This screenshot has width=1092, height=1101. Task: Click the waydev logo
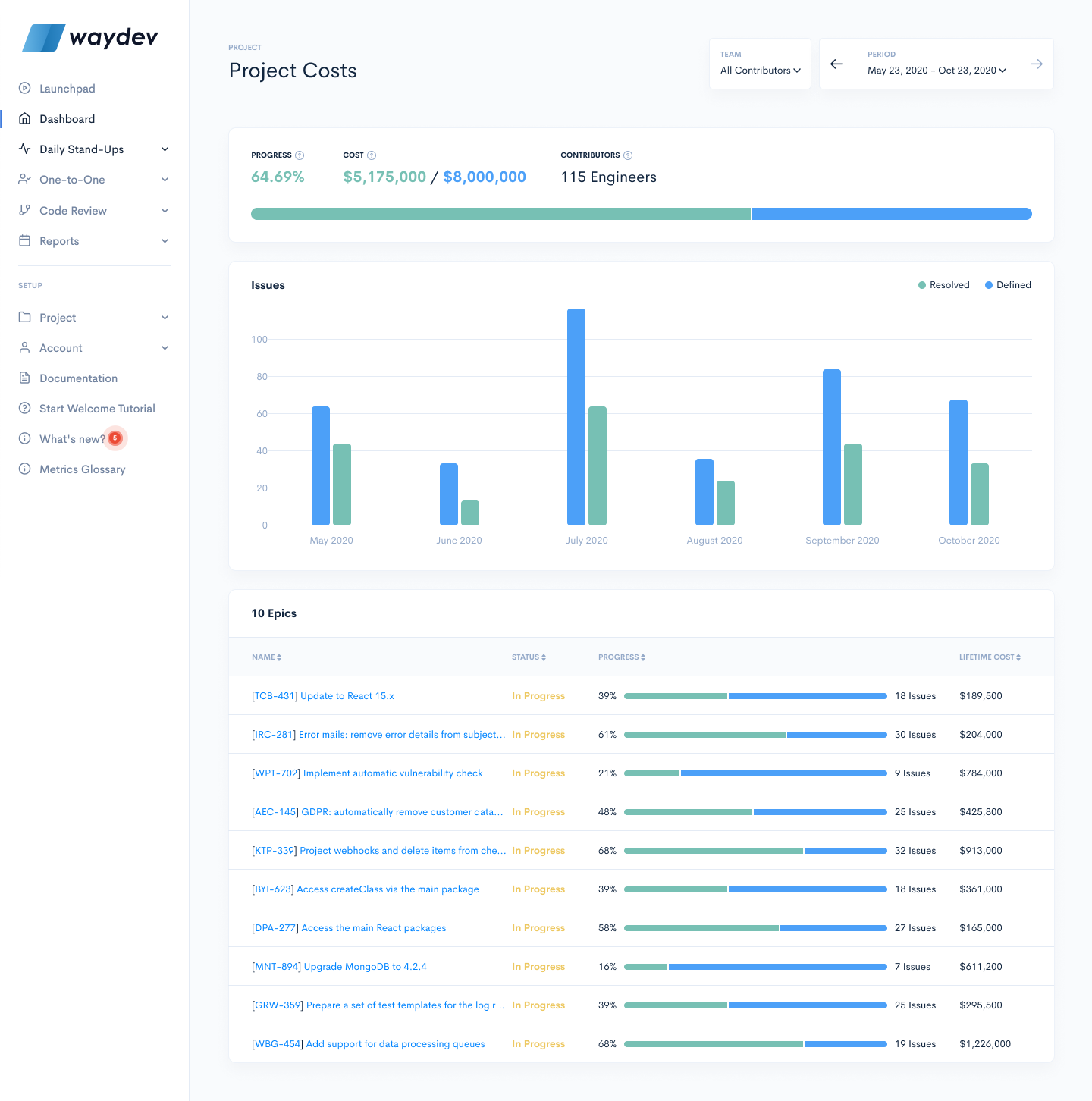click(x=91, y=37)
